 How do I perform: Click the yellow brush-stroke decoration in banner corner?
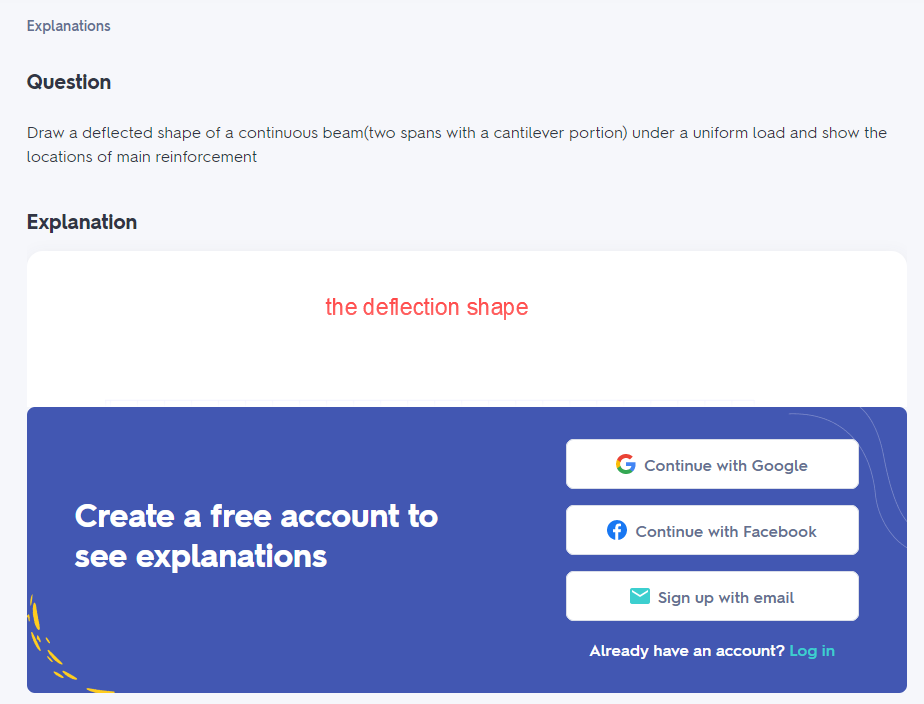coord(59,648)
